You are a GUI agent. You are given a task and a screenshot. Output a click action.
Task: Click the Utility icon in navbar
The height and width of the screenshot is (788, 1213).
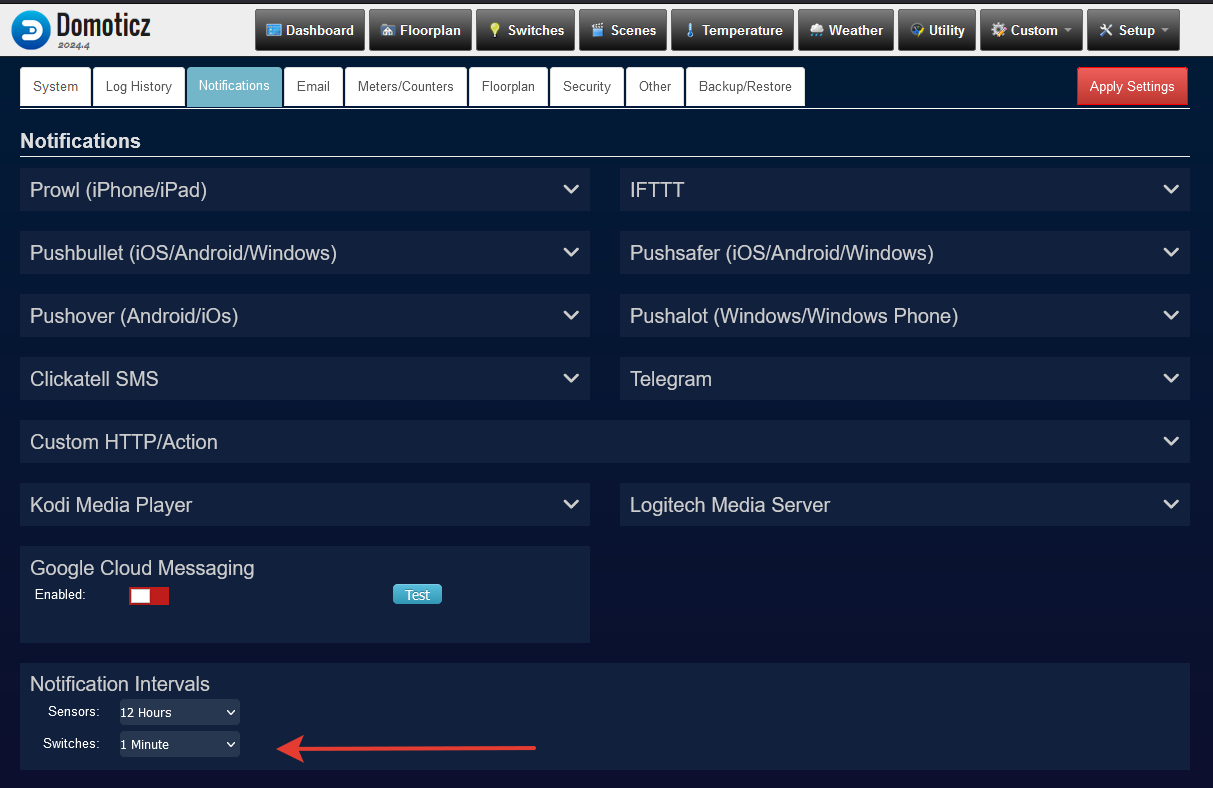(x=917, y=30)
